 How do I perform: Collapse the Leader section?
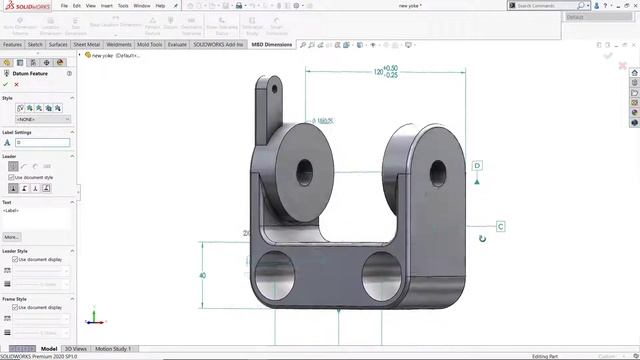[72, 156]
